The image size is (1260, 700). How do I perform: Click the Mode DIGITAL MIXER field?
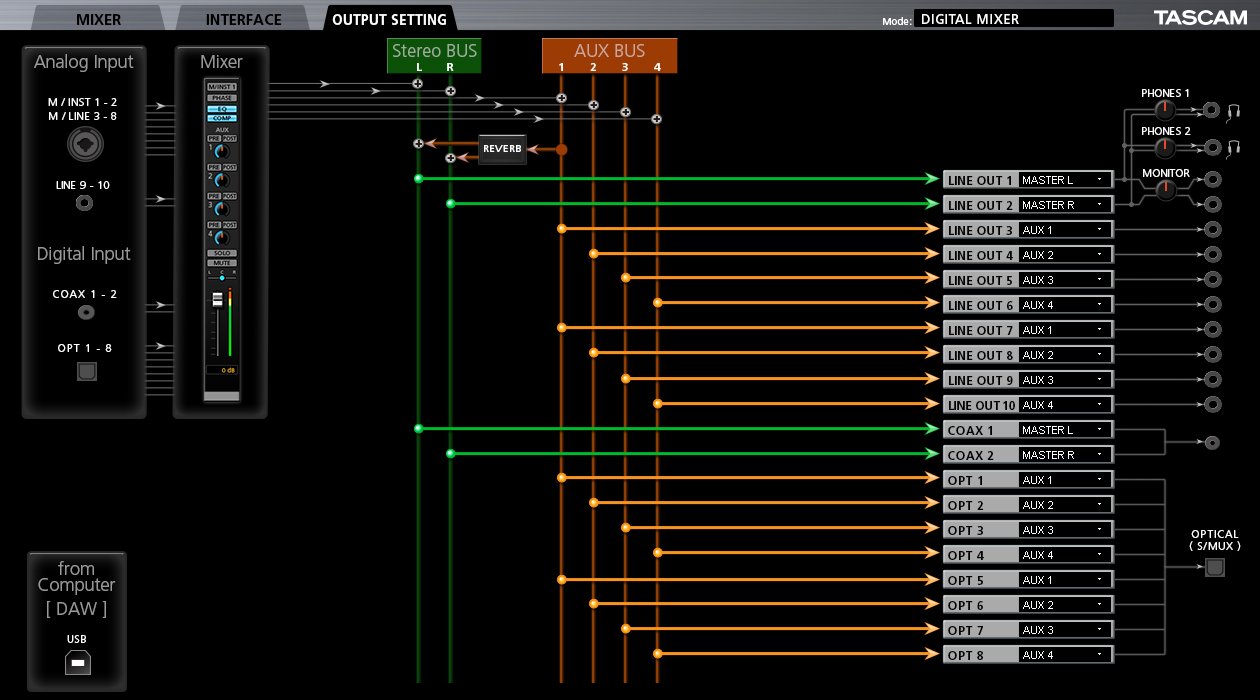(1012, 18)
